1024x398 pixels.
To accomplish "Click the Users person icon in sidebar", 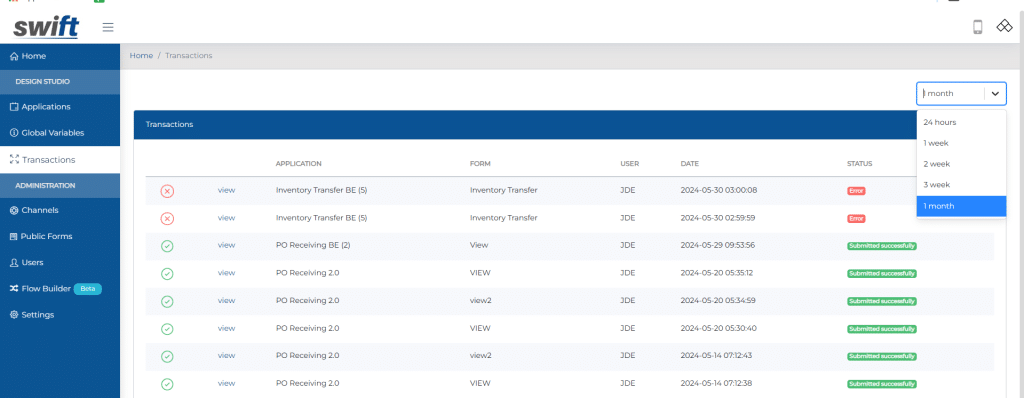I will tap(14, 263).
